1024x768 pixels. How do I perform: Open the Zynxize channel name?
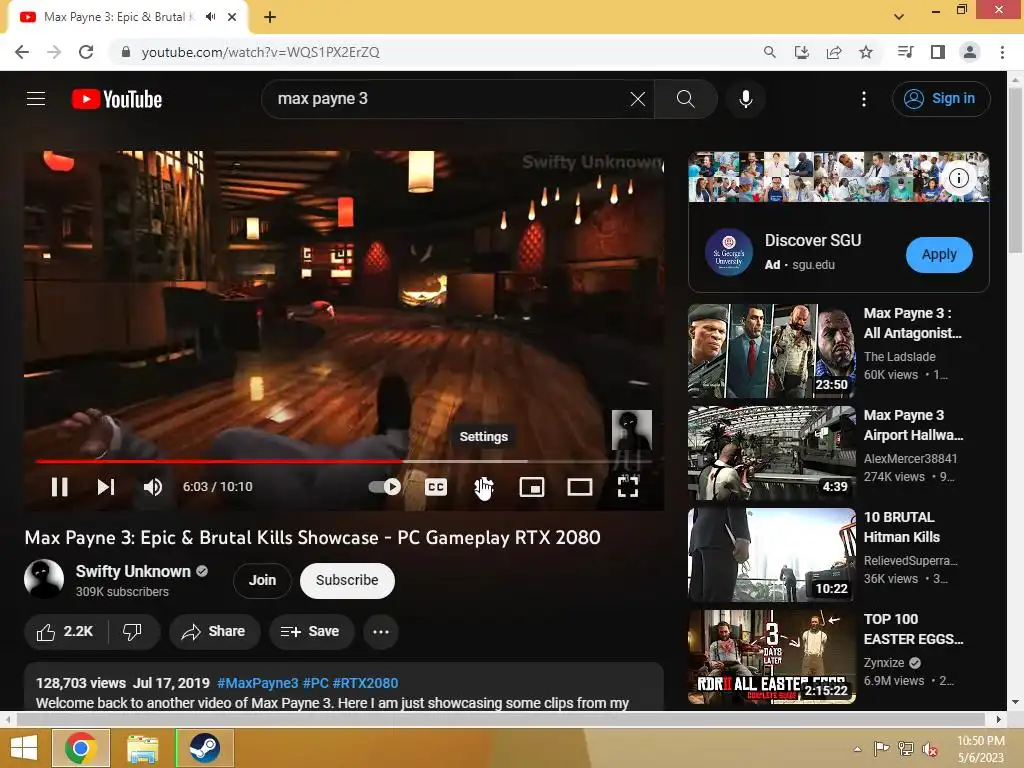[x=884, y=663]
